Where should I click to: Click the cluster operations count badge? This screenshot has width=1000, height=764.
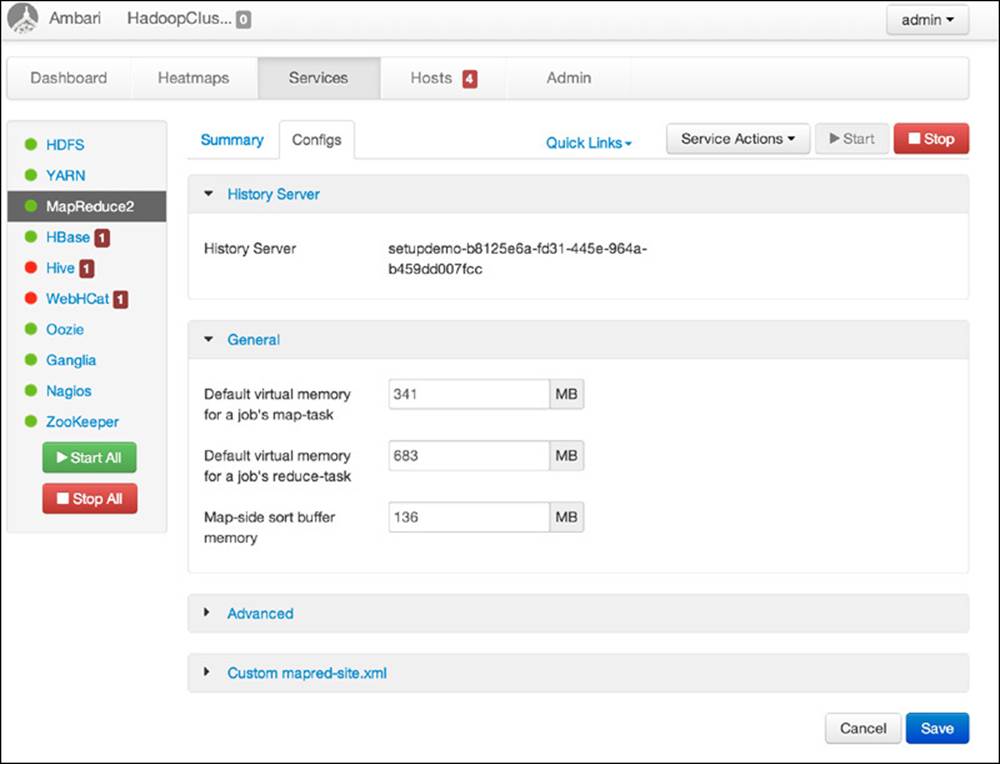(243, 20)
